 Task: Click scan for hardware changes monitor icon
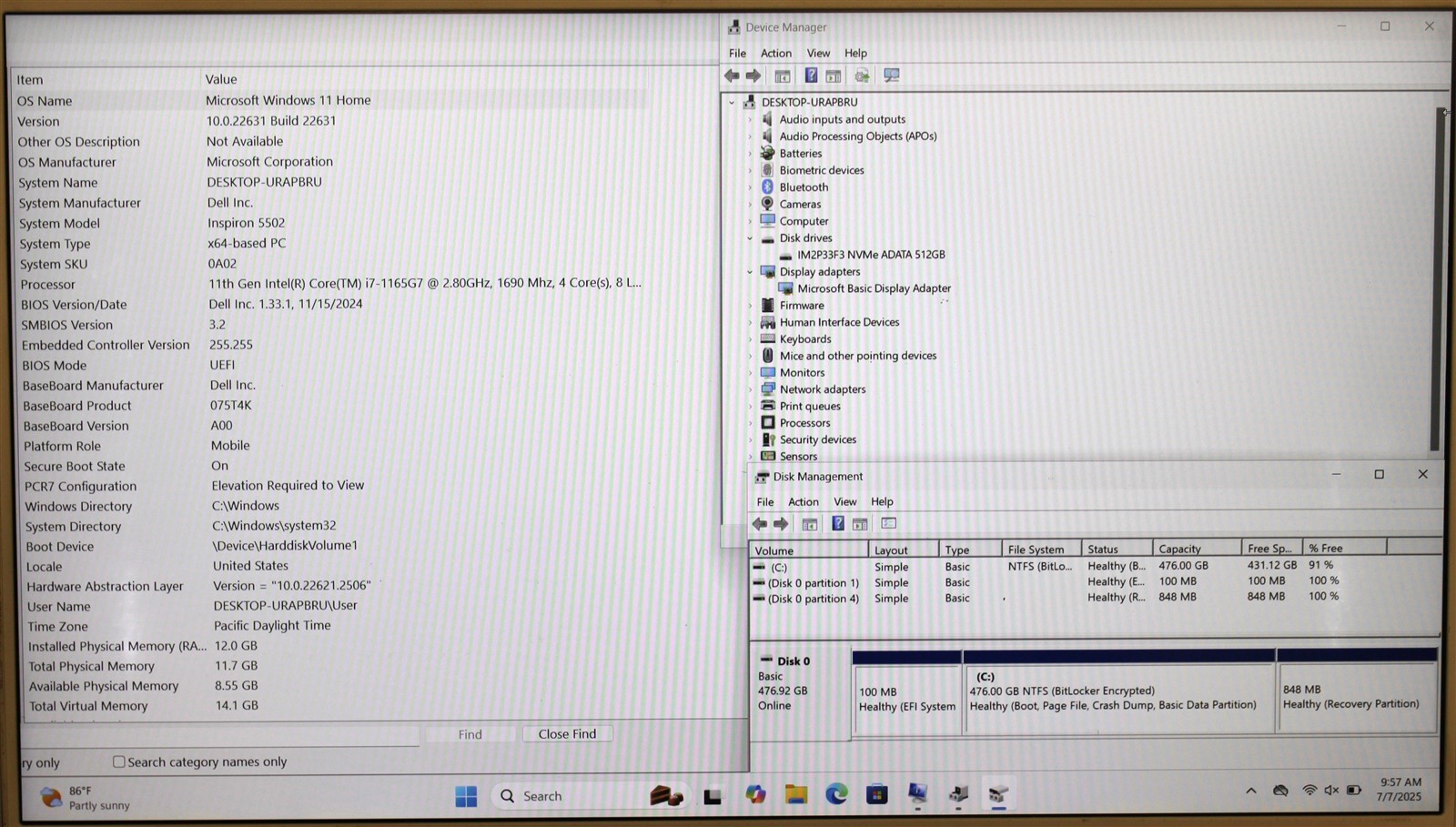(x=892, y=76)
